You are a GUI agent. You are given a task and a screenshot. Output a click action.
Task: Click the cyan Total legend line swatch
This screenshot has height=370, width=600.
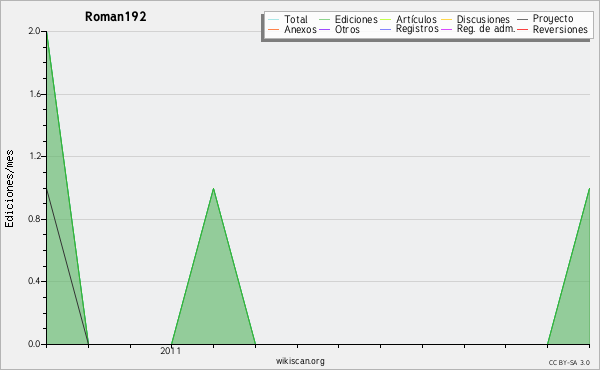(274, 19)
